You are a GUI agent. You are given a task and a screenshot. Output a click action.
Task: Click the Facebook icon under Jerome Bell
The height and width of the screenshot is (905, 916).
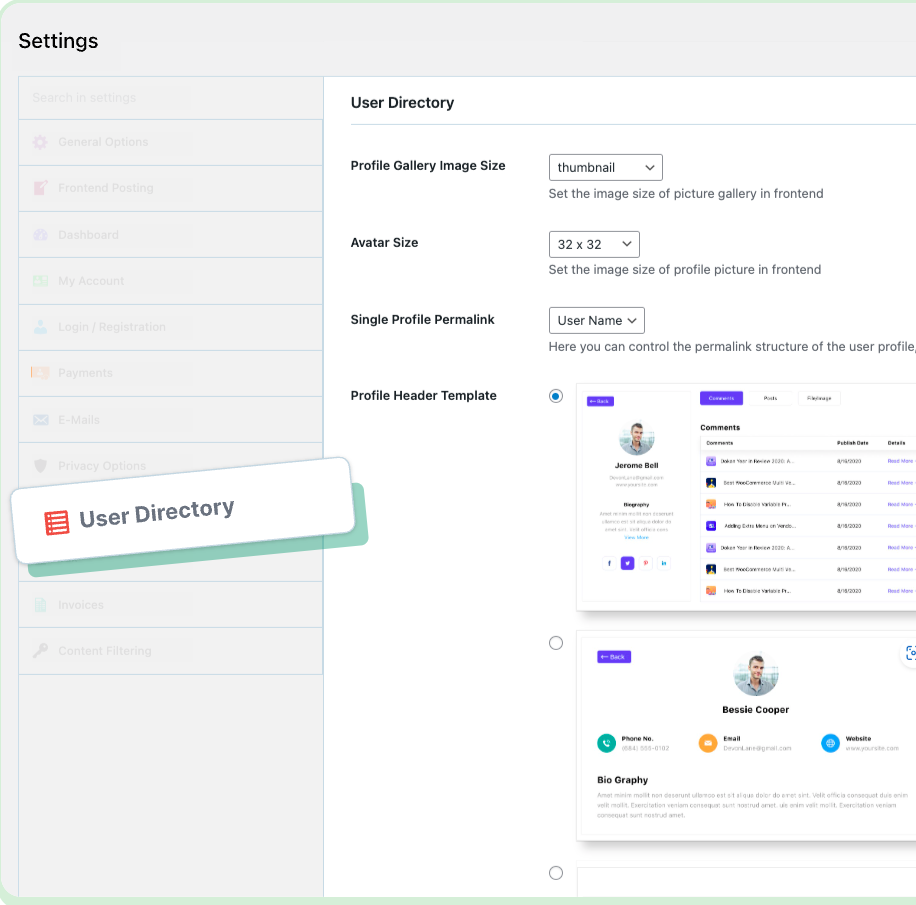pos(609,563)
